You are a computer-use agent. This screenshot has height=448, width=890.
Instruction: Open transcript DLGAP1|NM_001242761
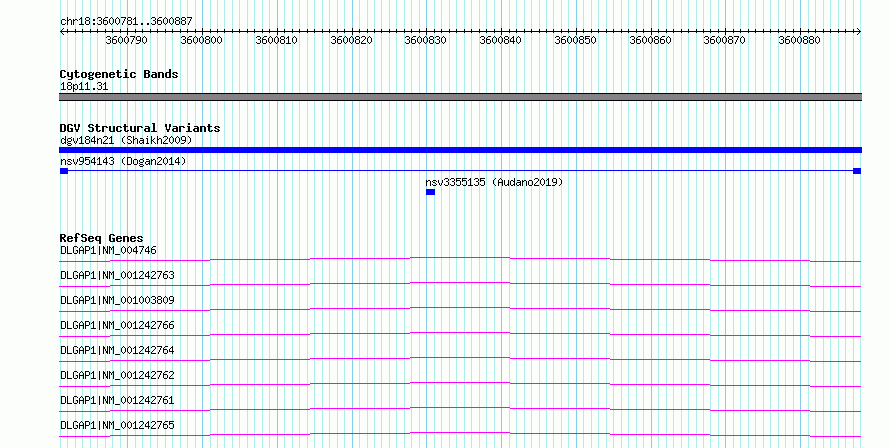click(x=117, y=400)
